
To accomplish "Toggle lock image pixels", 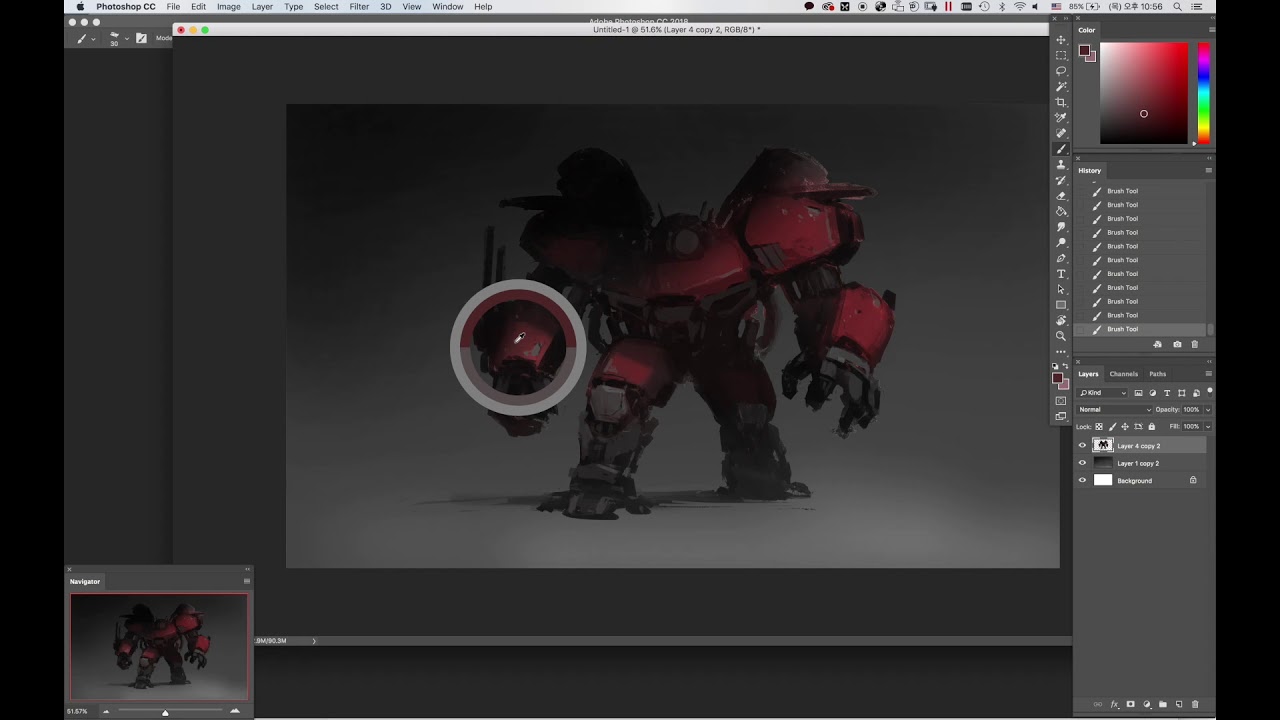I will point(1112,426).
